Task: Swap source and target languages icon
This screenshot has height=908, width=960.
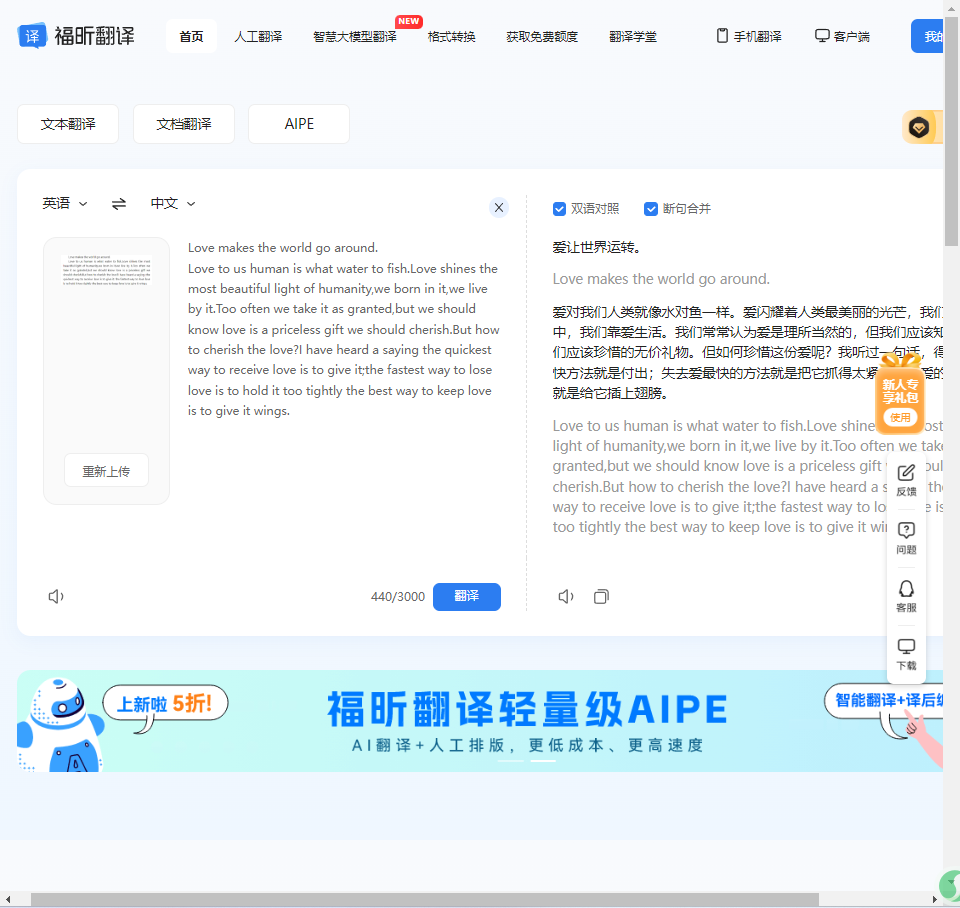Action: click(x=119, y=203)
